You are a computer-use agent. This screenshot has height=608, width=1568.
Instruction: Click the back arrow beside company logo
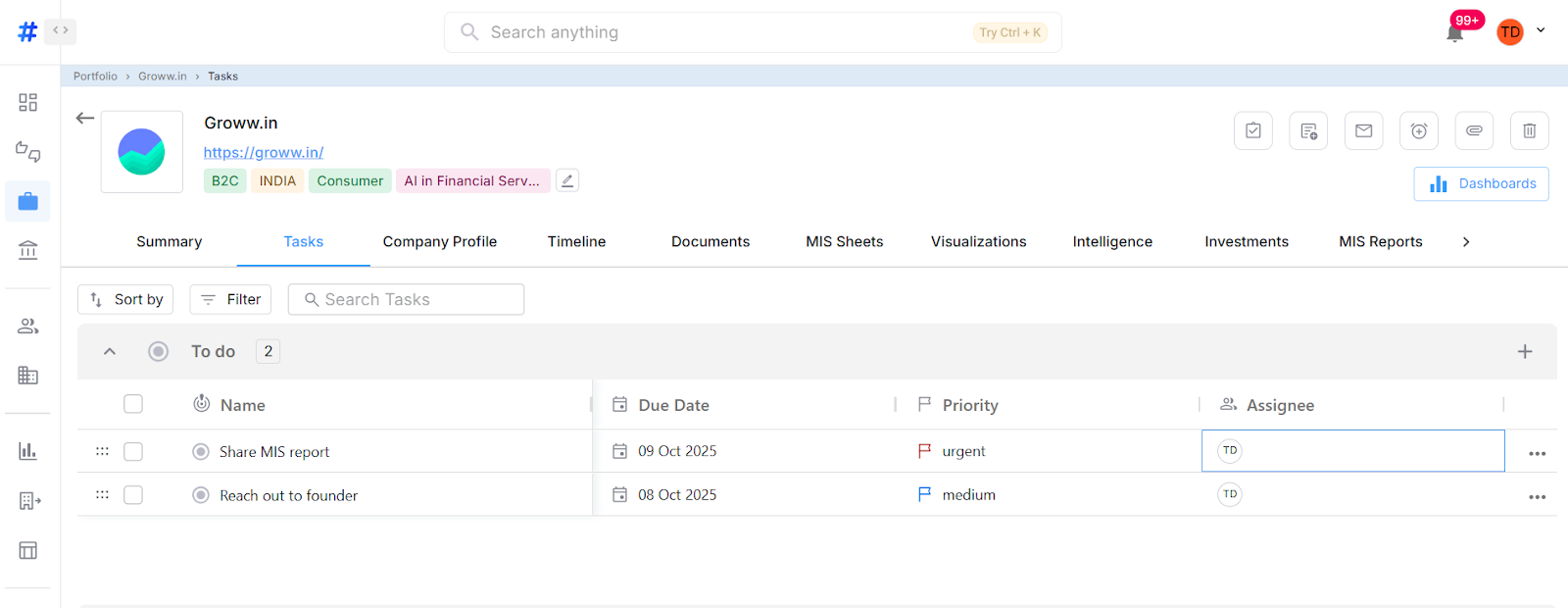tap(85, 118)
